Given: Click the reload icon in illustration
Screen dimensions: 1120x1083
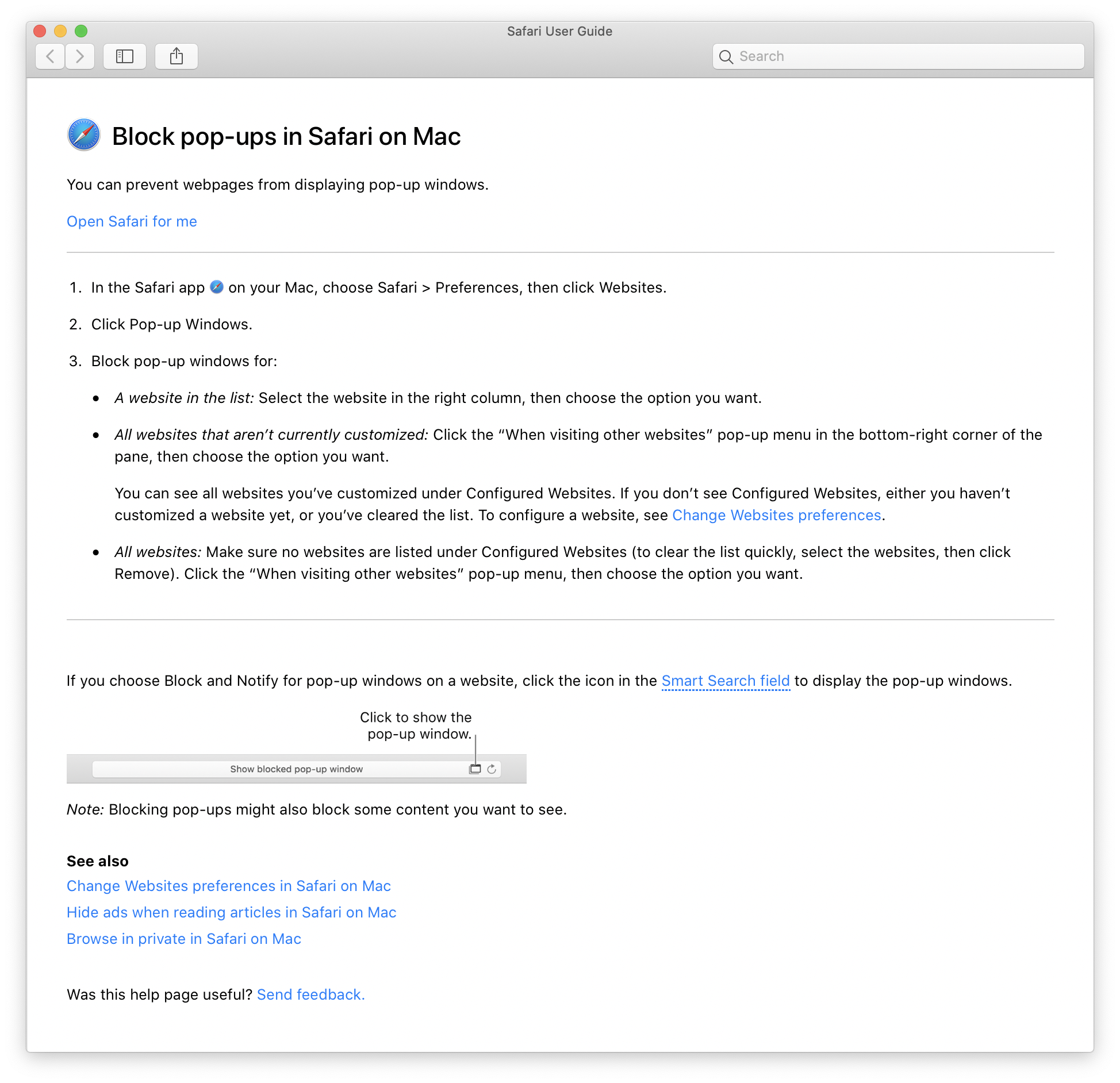Looking at the screenshot, I should tap(492, 769).
